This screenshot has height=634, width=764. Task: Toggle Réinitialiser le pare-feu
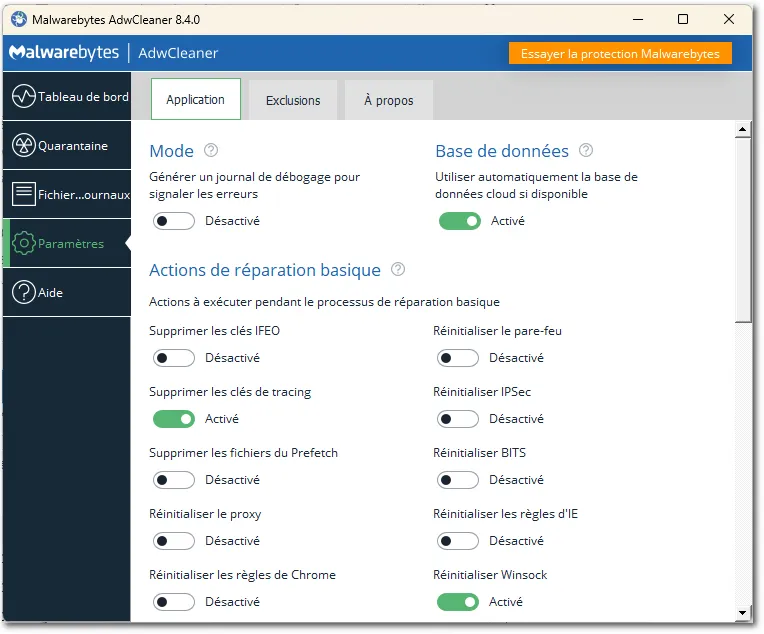(x=458, y=358)
